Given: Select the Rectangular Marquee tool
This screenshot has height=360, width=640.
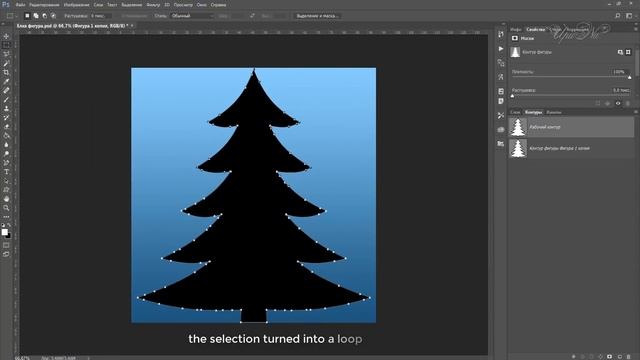Looking at the screenshot, I should coord(6,45).
